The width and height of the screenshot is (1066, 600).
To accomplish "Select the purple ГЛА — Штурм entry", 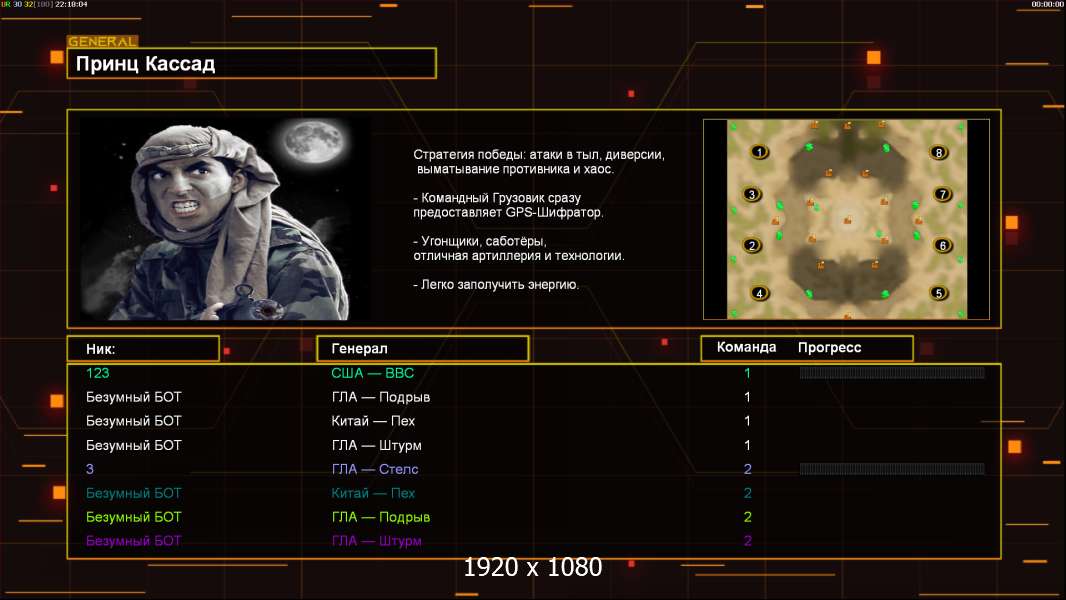I will tap(376, 541).
